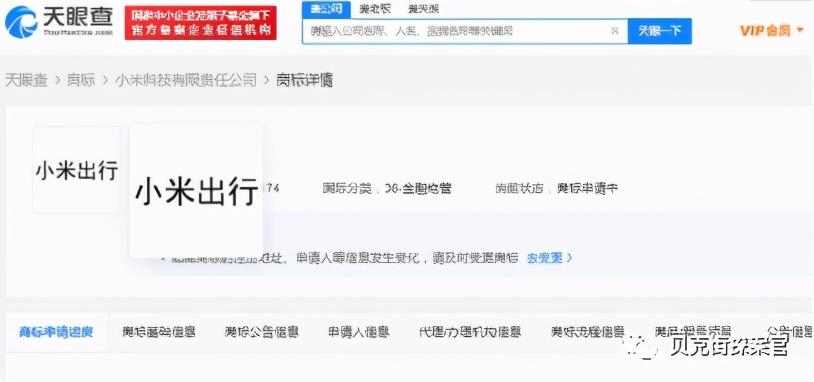Go to 天眼查 in the breadcrumb
Viewport: 814px width, 382px height.
(26, 80)
